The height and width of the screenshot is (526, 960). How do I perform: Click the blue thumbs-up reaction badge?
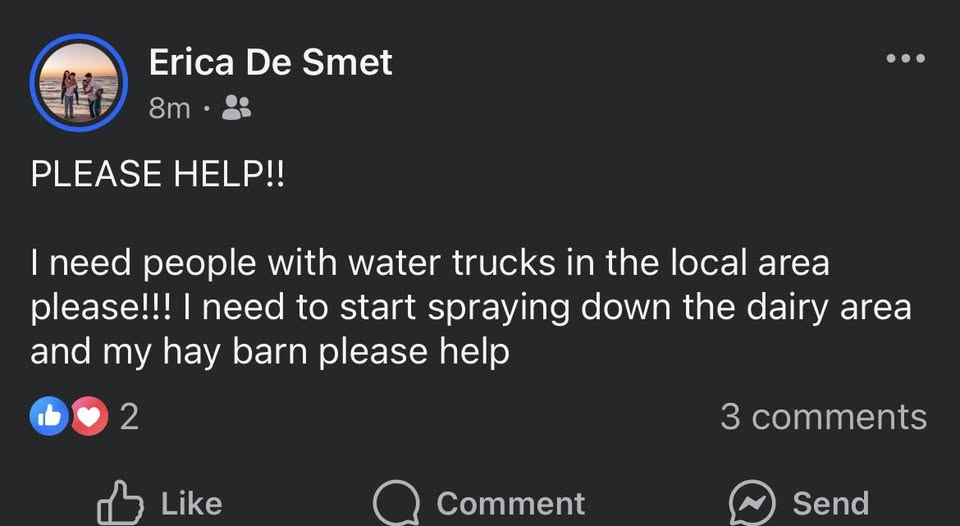(x=49, y=416)
